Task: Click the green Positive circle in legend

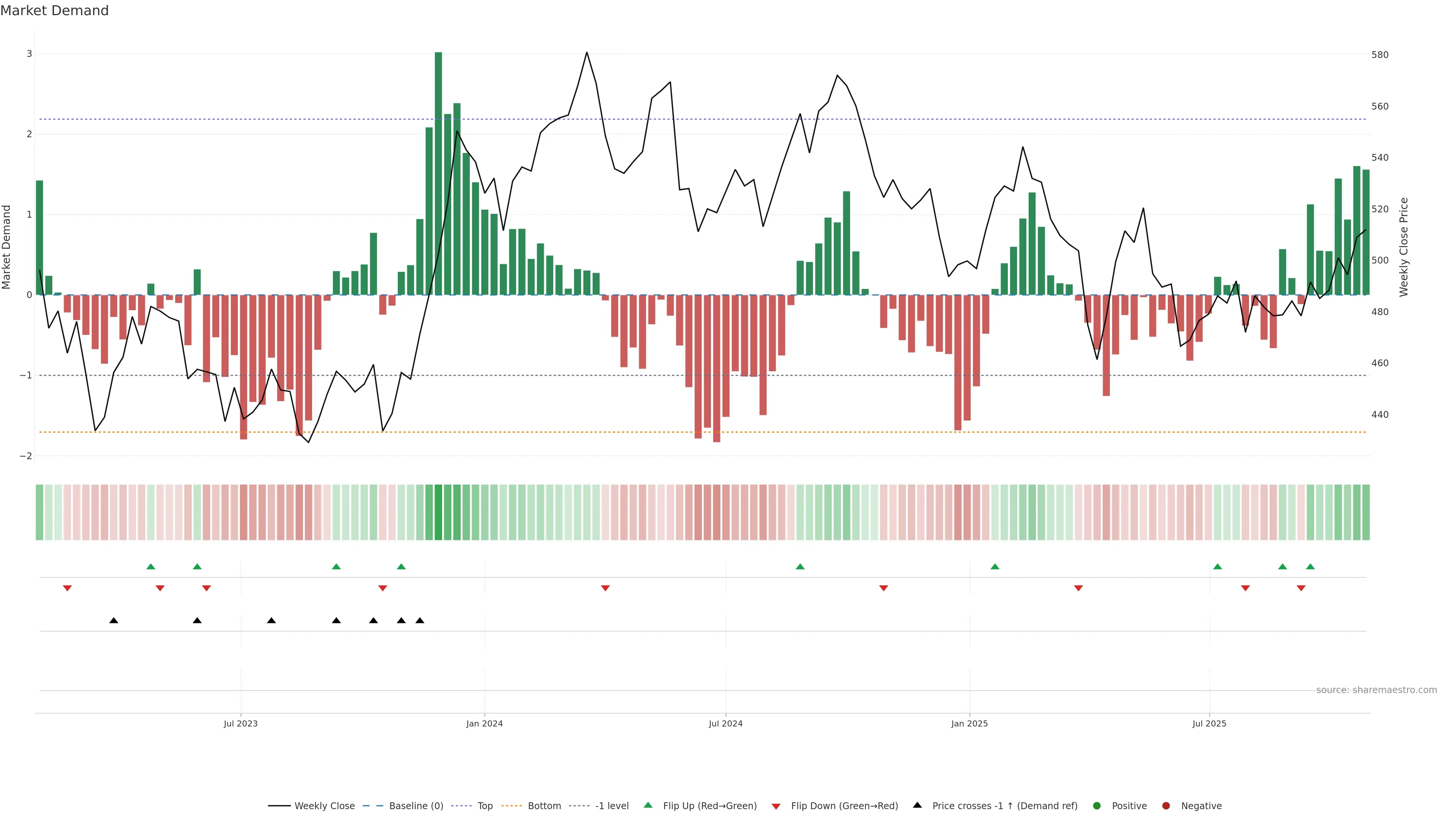Action: point(1097,806)
